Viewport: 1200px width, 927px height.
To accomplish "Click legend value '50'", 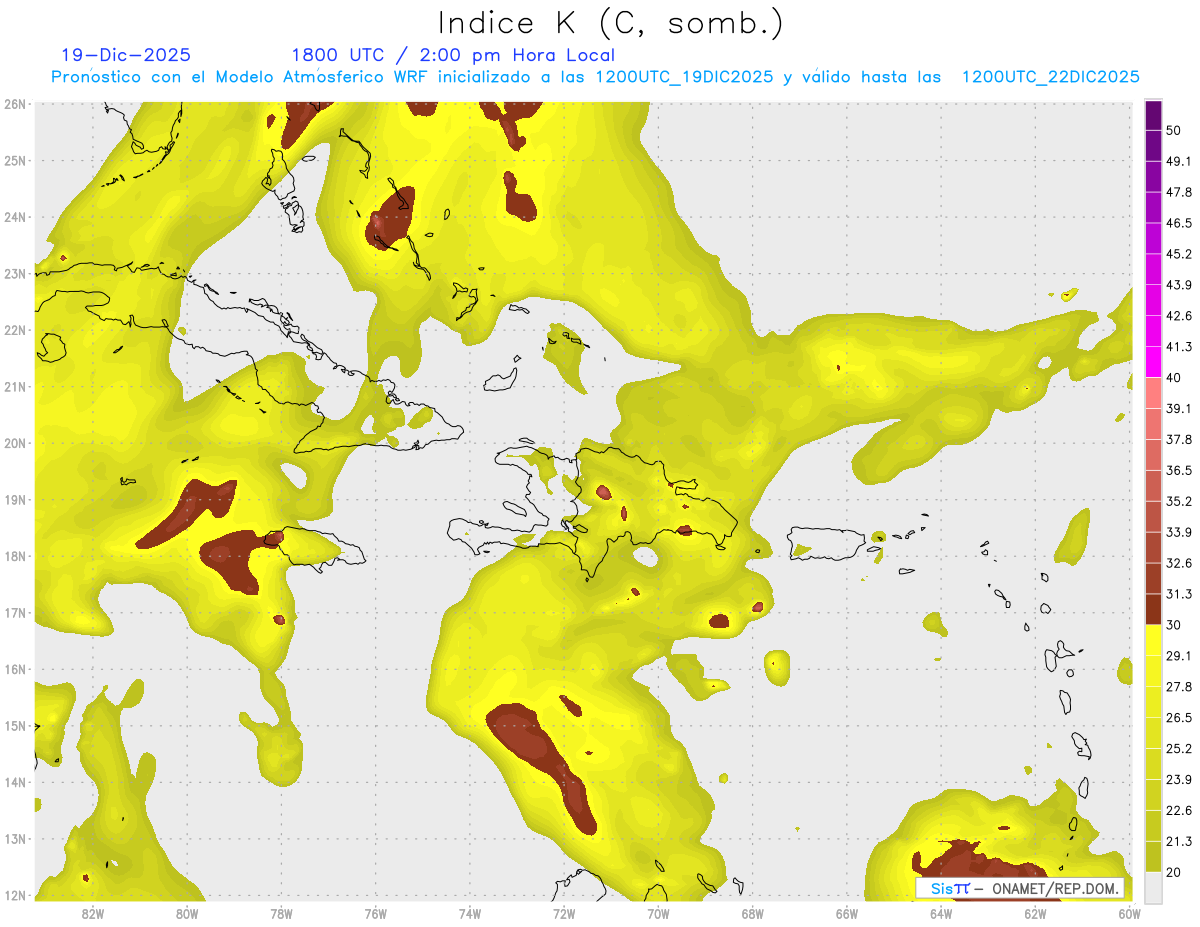I will 1173,130.
